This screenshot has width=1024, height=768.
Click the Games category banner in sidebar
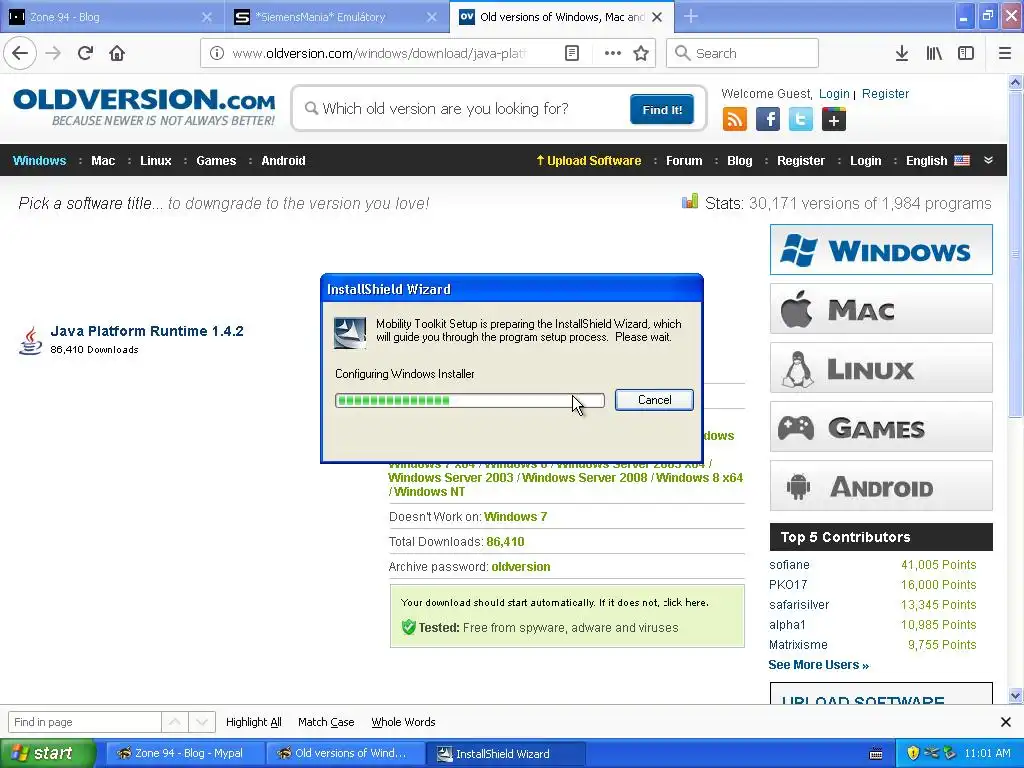pos(881,426)
